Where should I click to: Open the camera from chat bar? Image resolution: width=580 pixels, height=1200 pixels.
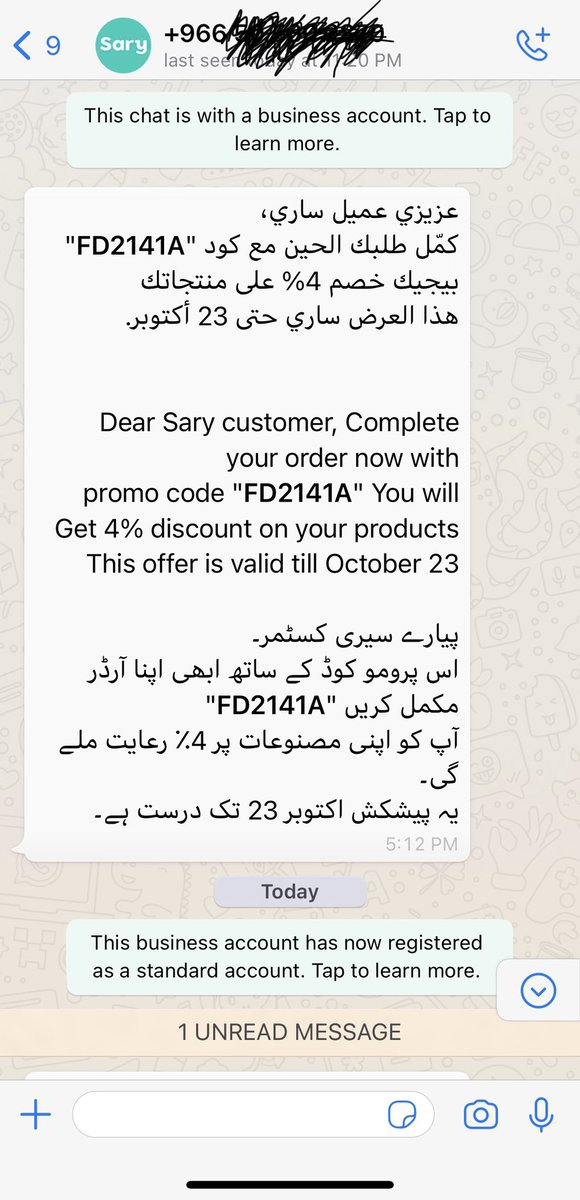481,1115
